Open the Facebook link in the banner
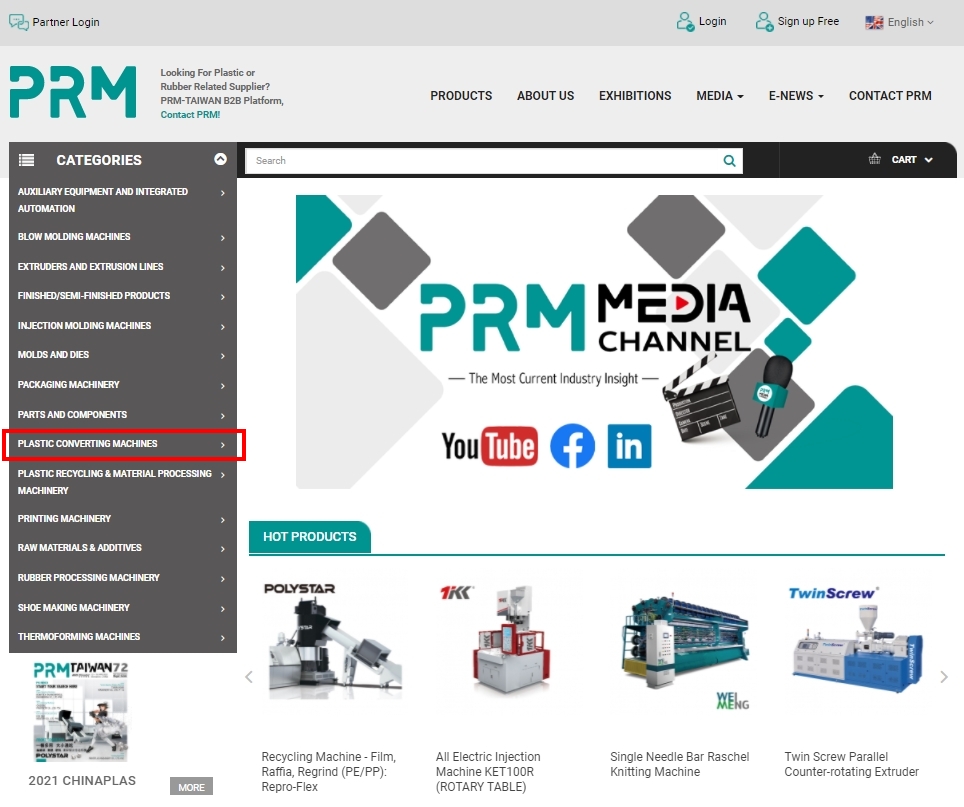This screenshot has height=807, width=964. 572,446
